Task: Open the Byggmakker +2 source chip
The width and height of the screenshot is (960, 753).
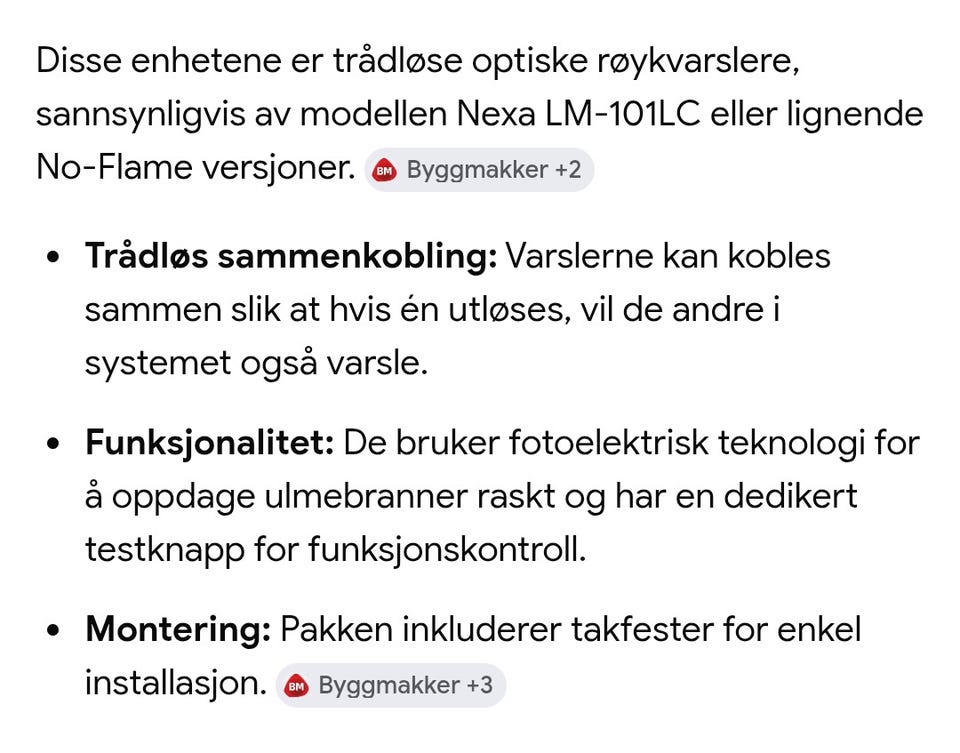Action: pyautogui.click(x=479, y=170)
